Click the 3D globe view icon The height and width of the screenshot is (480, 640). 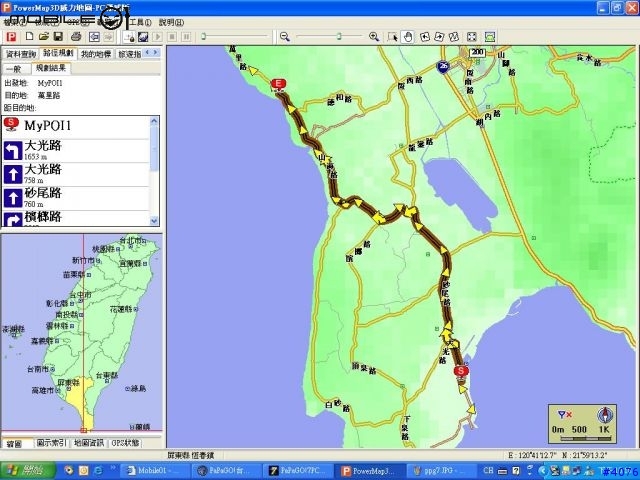(x=143, y=37)
